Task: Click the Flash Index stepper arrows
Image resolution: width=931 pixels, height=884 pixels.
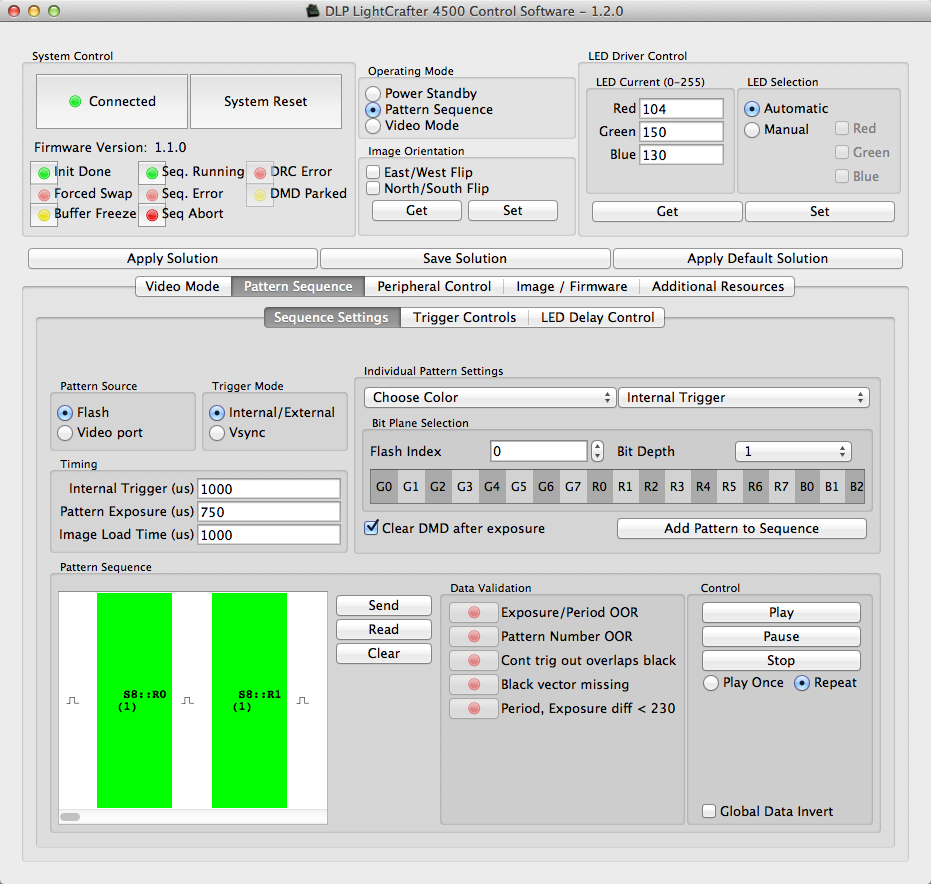Action: [x=597, y=451]
